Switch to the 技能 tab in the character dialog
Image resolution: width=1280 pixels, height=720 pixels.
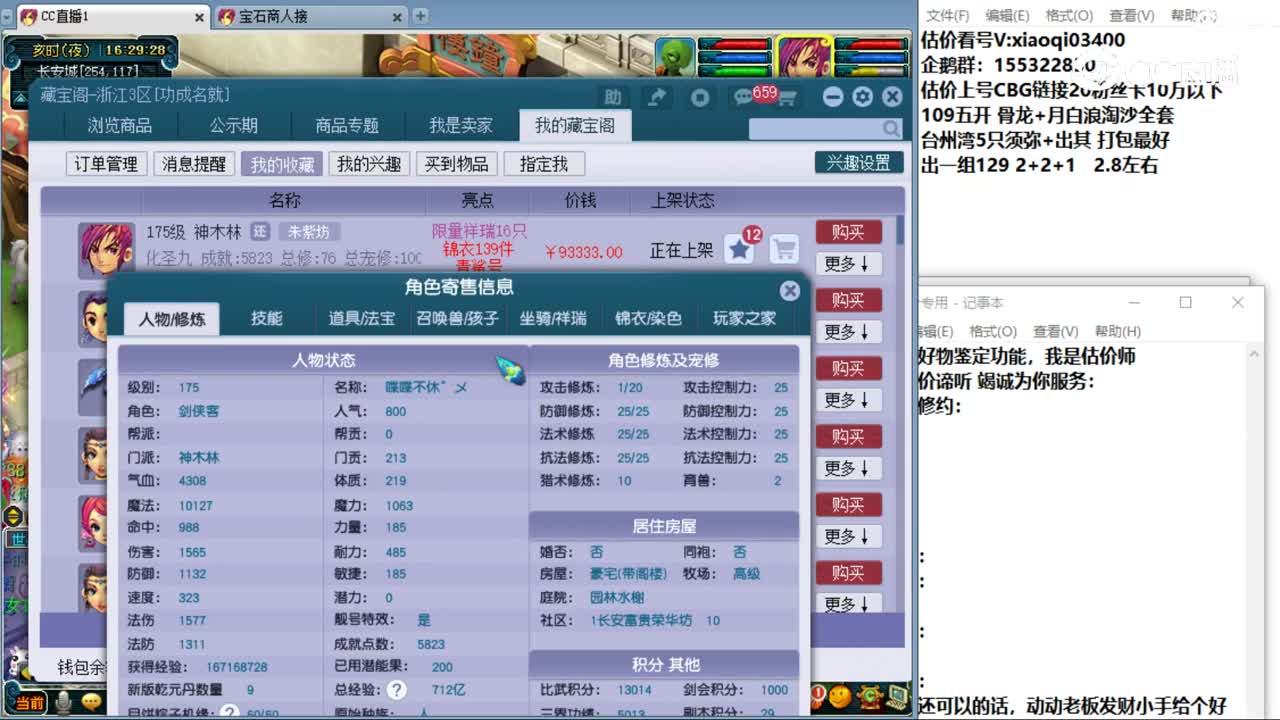(x=266, y=319)
